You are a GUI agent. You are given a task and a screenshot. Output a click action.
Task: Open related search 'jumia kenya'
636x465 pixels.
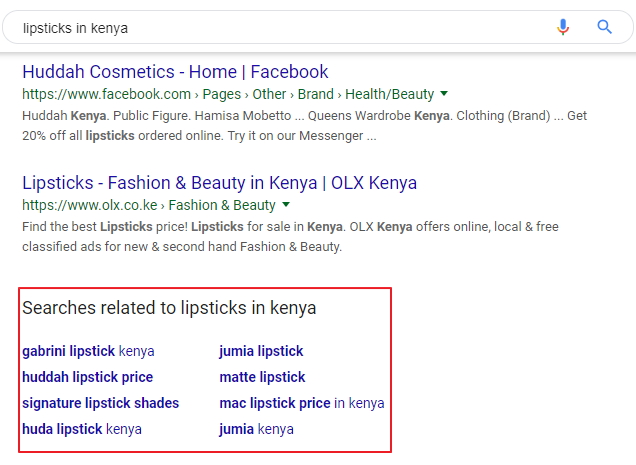tap(256, 429)
